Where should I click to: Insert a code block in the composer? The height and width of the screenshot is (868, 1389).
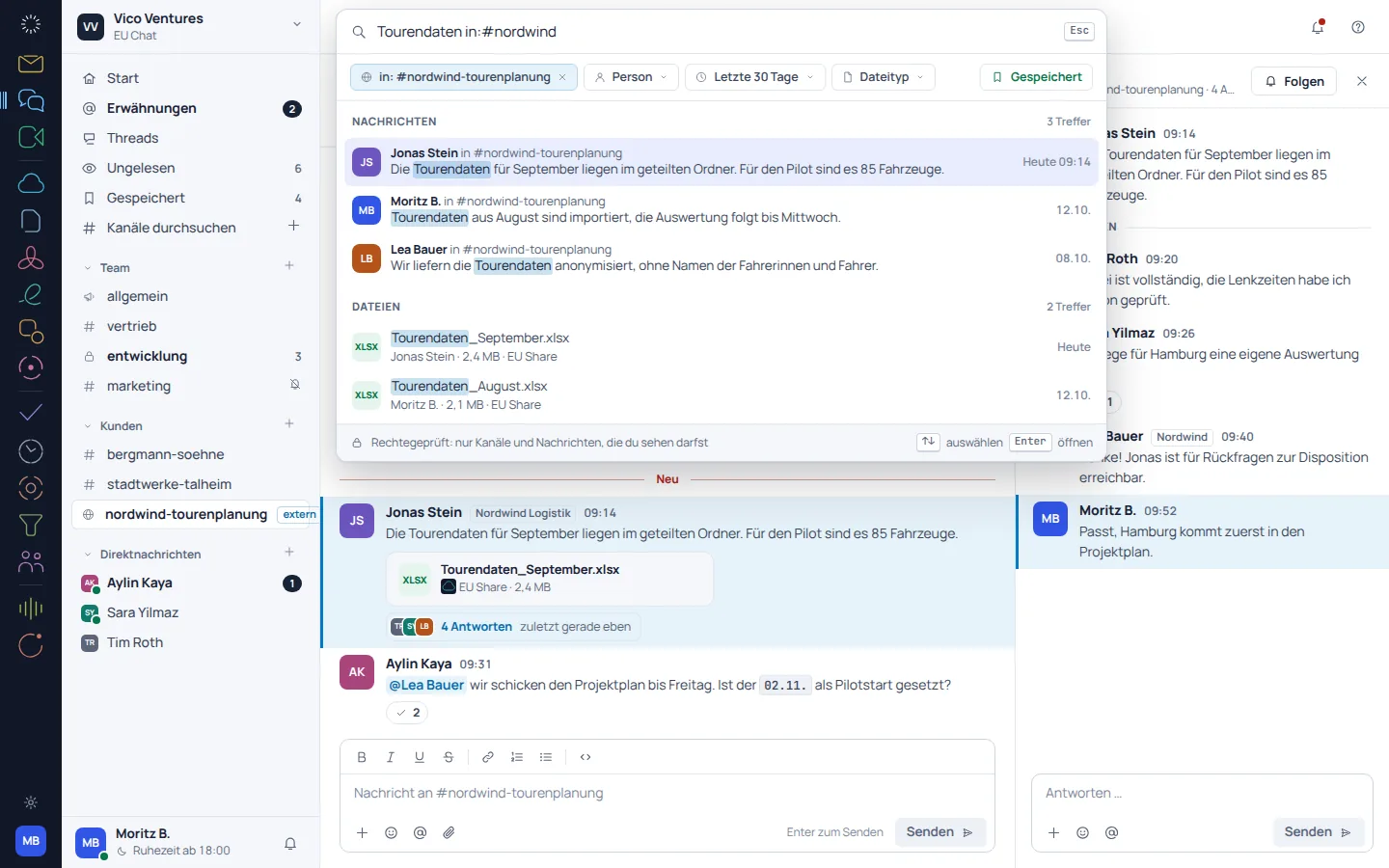pyautogui.click(x=586, y=757)
